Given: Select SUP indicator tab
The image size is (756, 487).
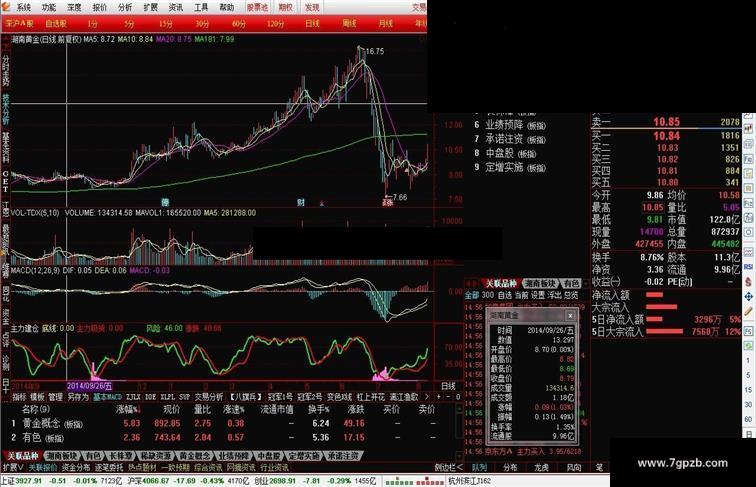Looking at the screenshot, I should pyautogui.click(x=184, y=397).
